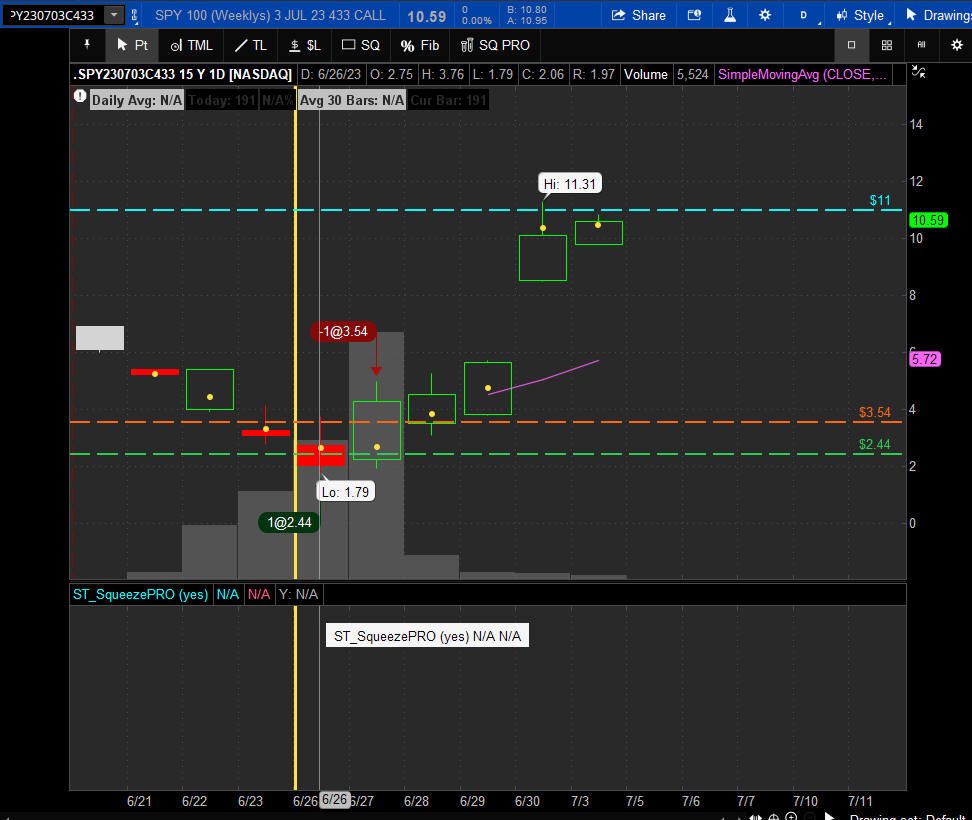This screenshot has height=820, width=972.
Task: Click the highlighted 6/26 date marker
Action: [334, 800]
